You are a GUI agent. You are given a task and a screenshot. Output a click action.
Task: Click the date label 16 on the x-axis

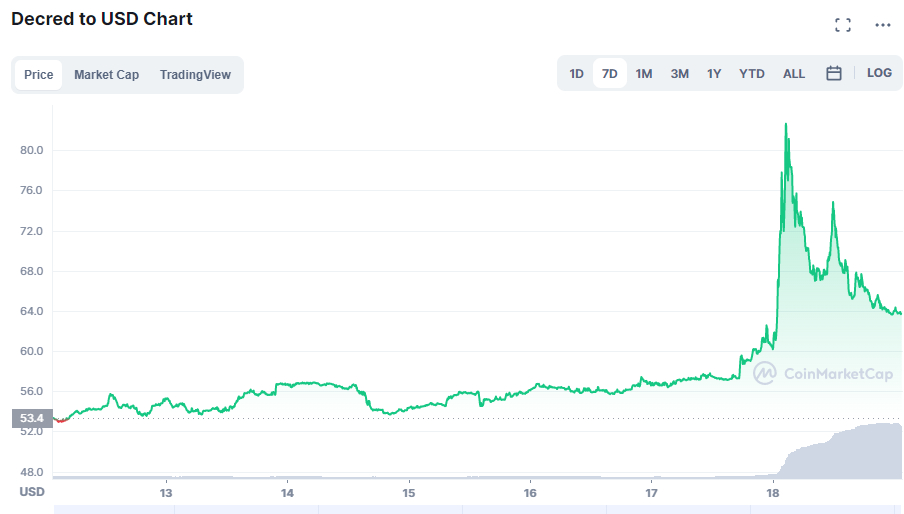530,493
